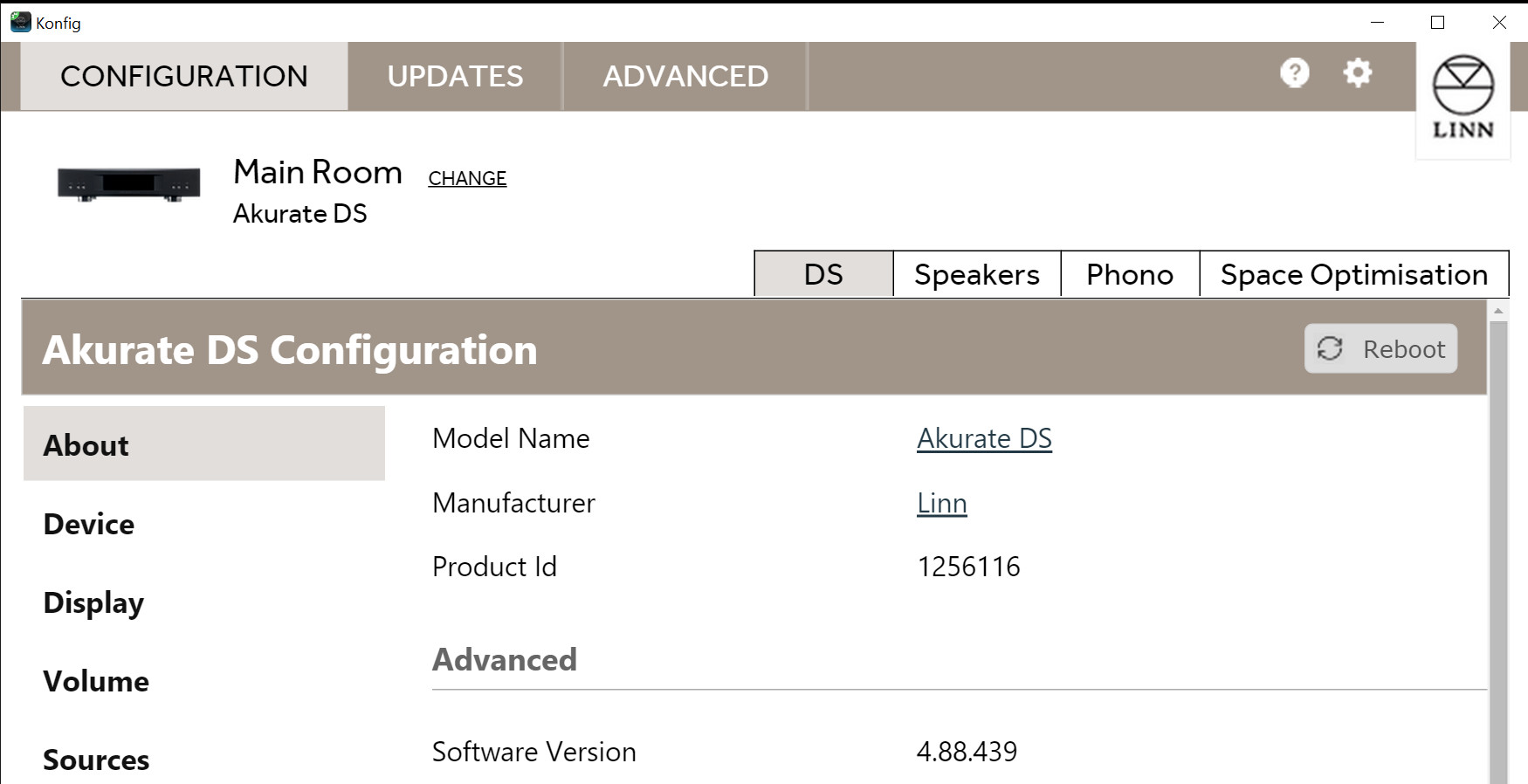Open the Speakers tab
Screen dimensions: 1528x784
coord(977,274)
